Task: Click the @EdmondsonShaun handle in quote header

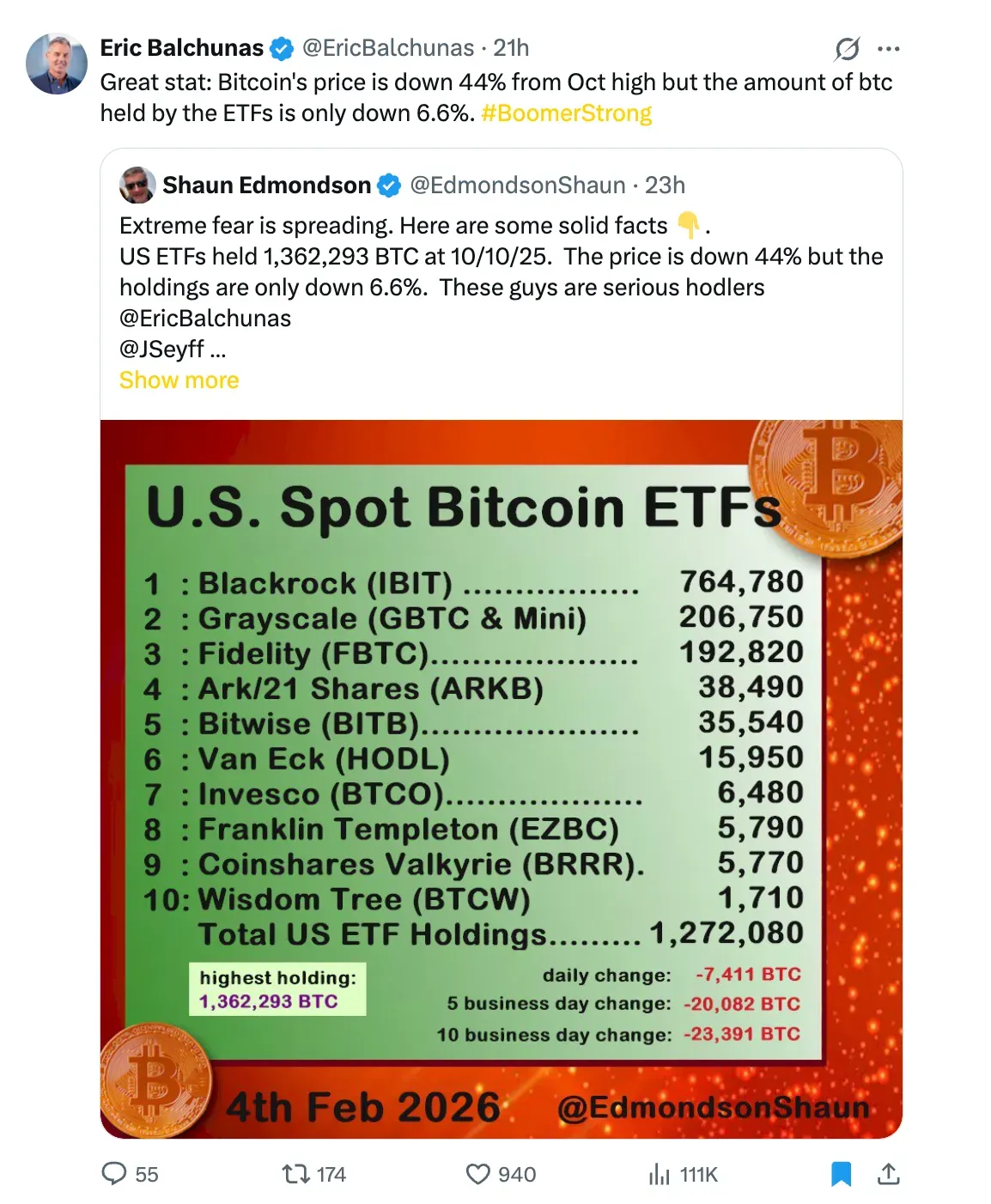Action: coord(517,185)
